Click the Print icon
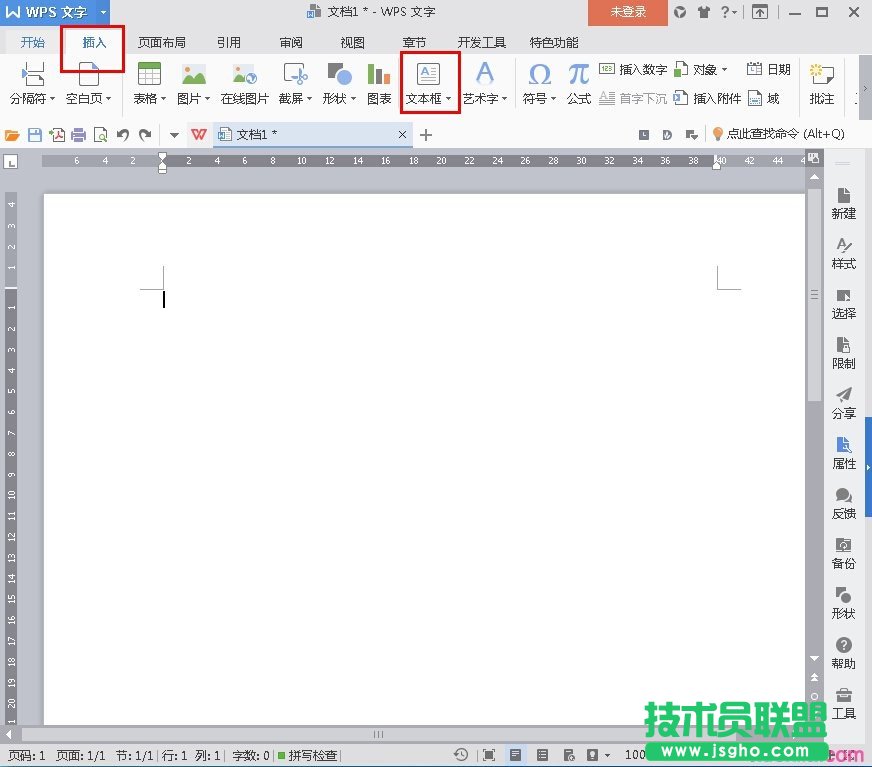 [x=79, y=135]
